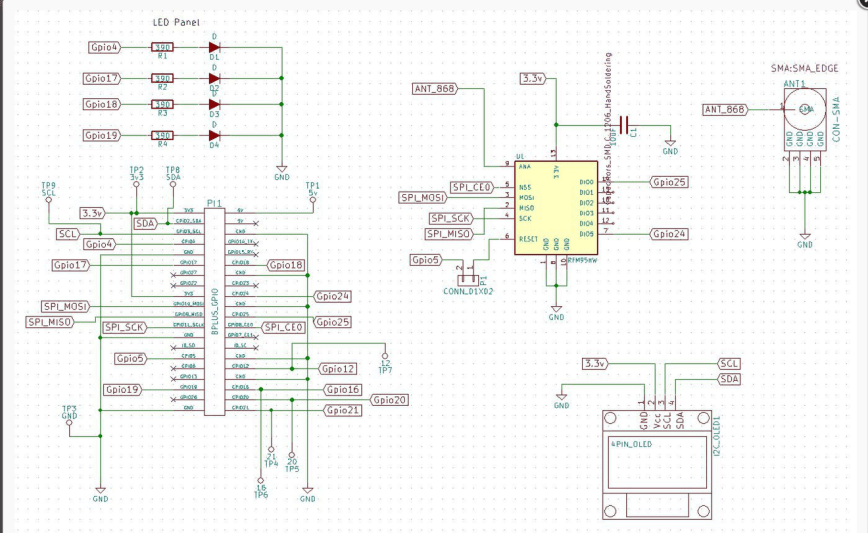Click the SPI_MOSI label near radio module
868x533 pixels.
(x=420, y=197)
